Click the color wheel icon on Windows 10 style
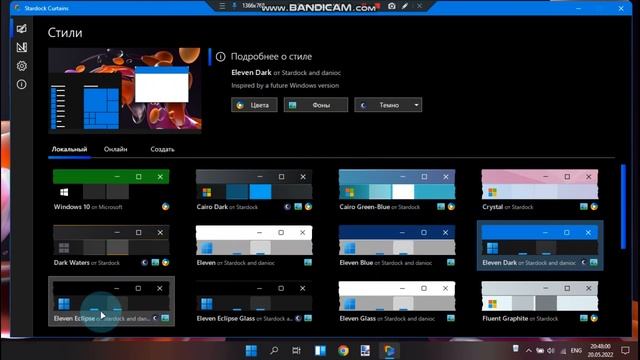Image resolution: width=640 pixels, height=360 pixels. coord(165,207)
